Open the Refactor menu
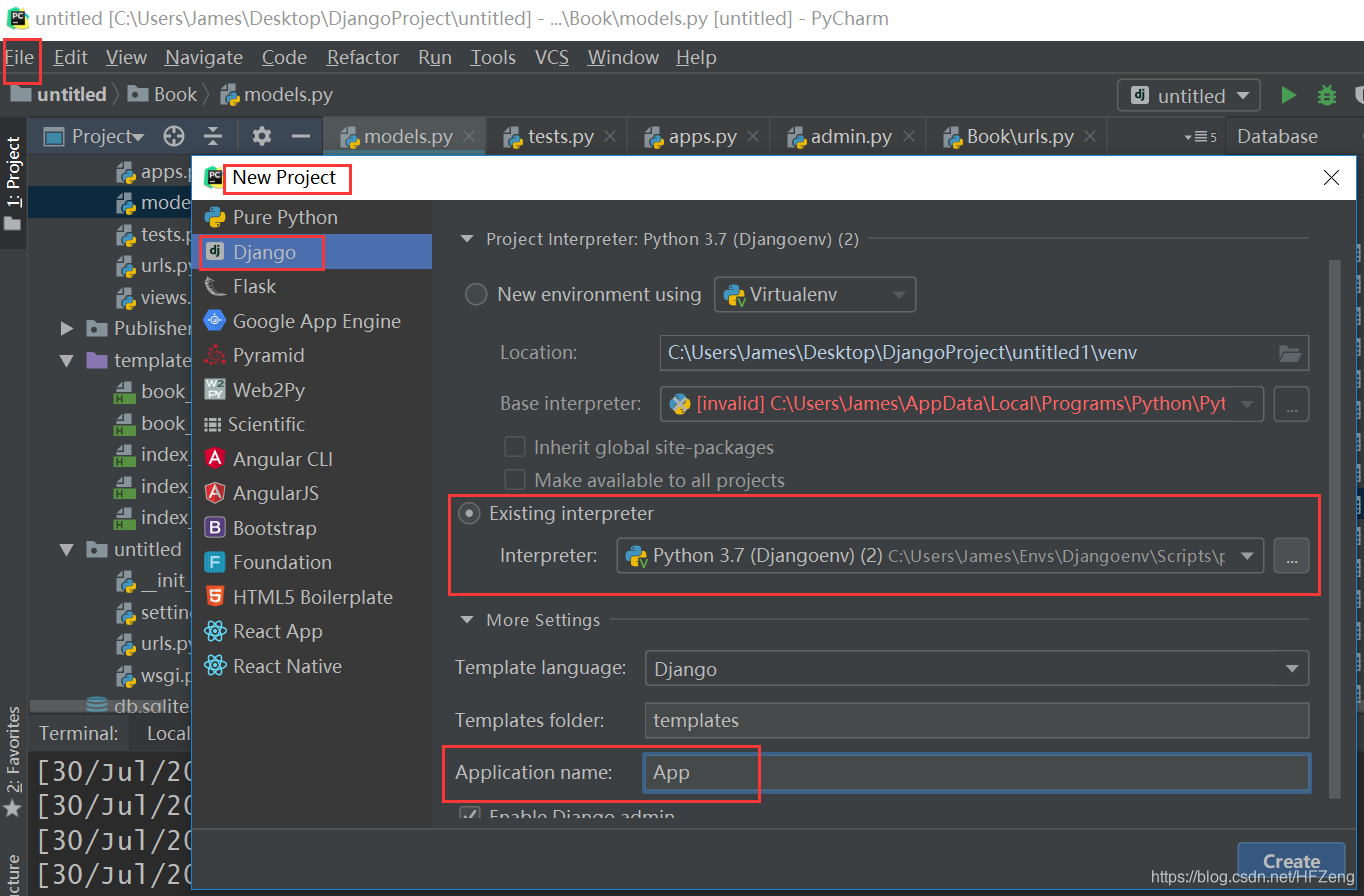Viewport: 1364px width, 896px height. pyautogui.click(x=363, y=57)
